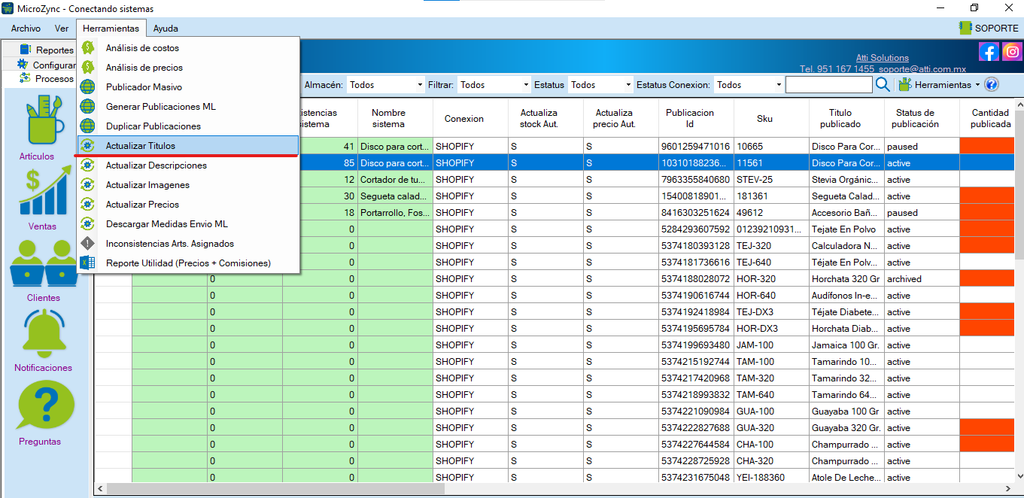Click the horizontal scrollbar thumb

(x=276, y=488)
